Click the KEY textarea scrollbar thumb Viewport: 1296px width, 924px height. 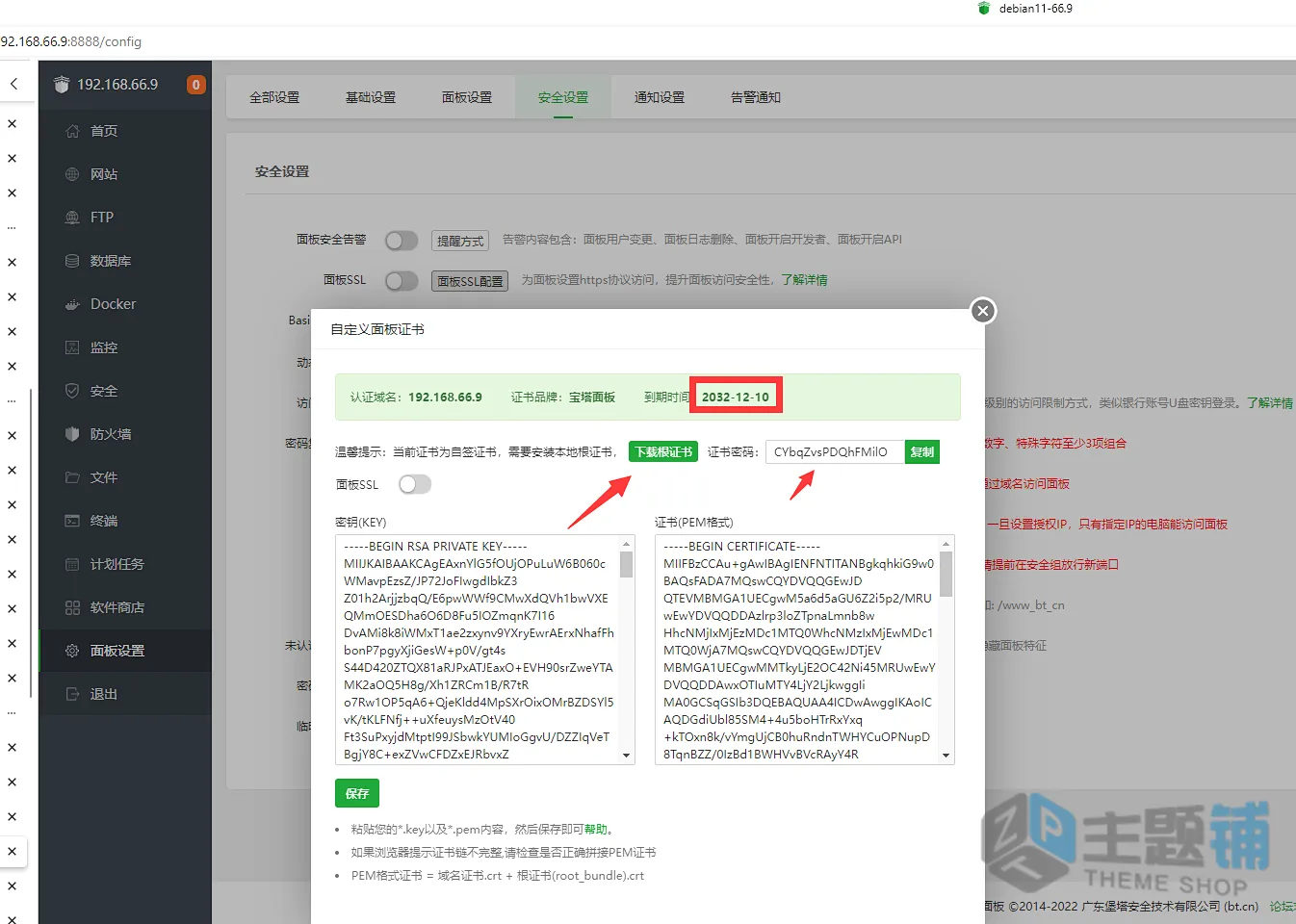coord(627,564)
